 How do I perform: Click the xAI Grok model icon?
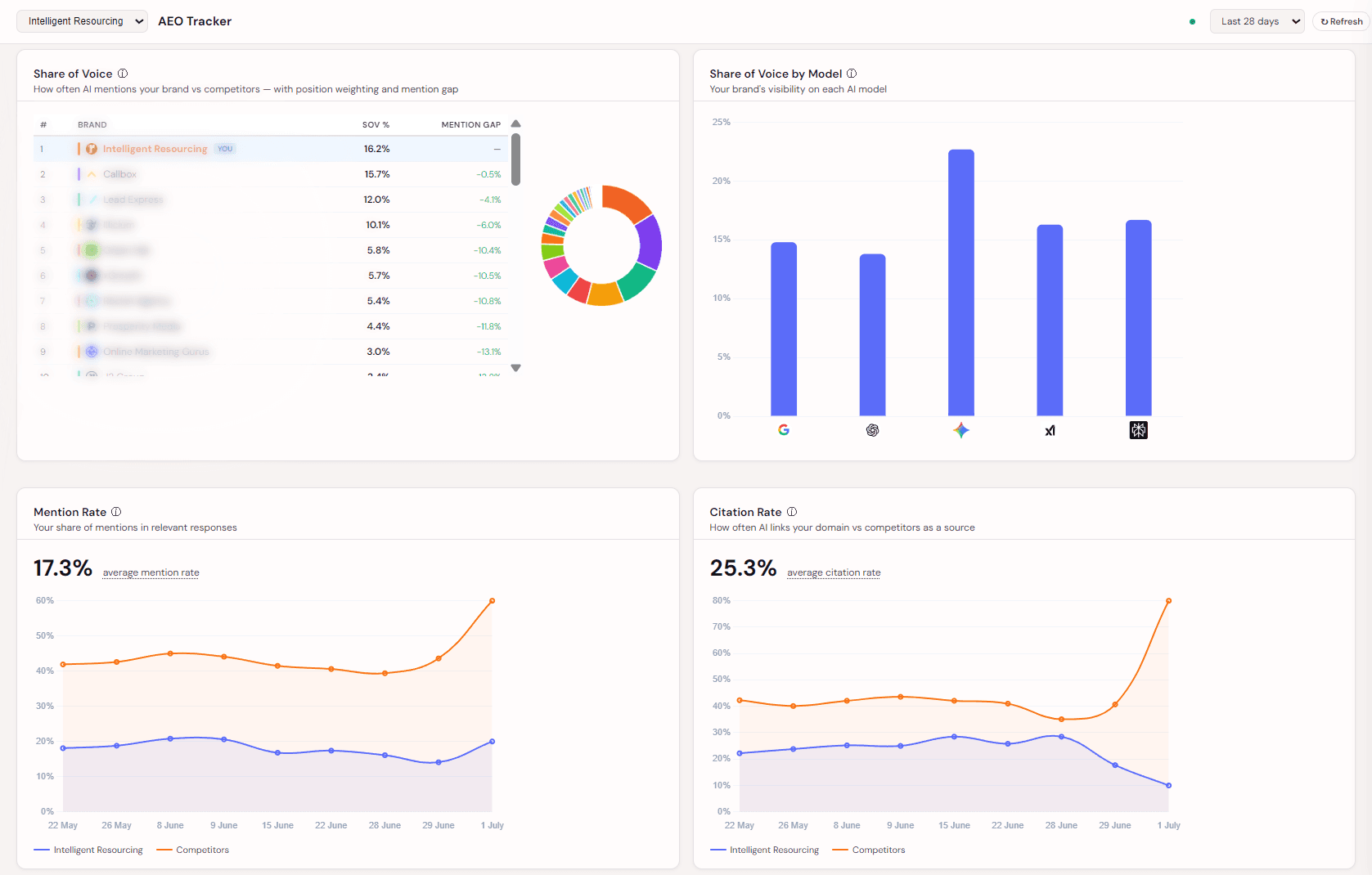coord(1050,430)
